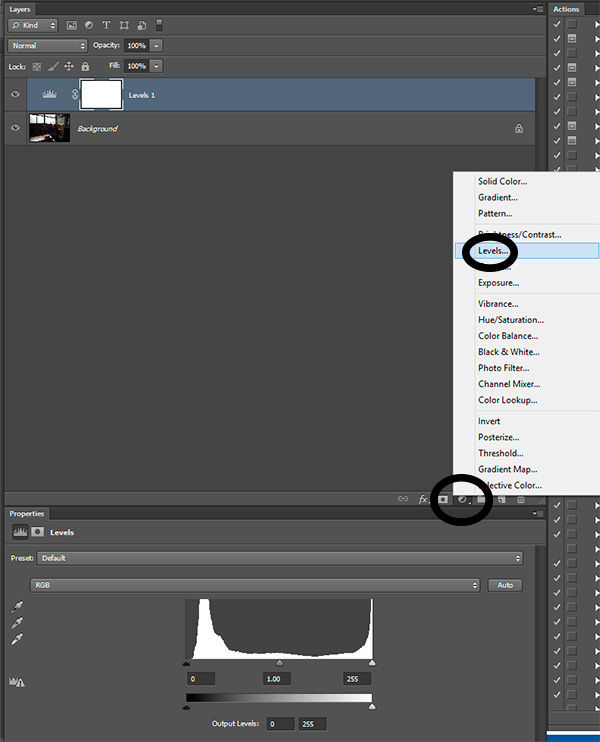Click the lock all padlock icon

click(x=85, y=66)
